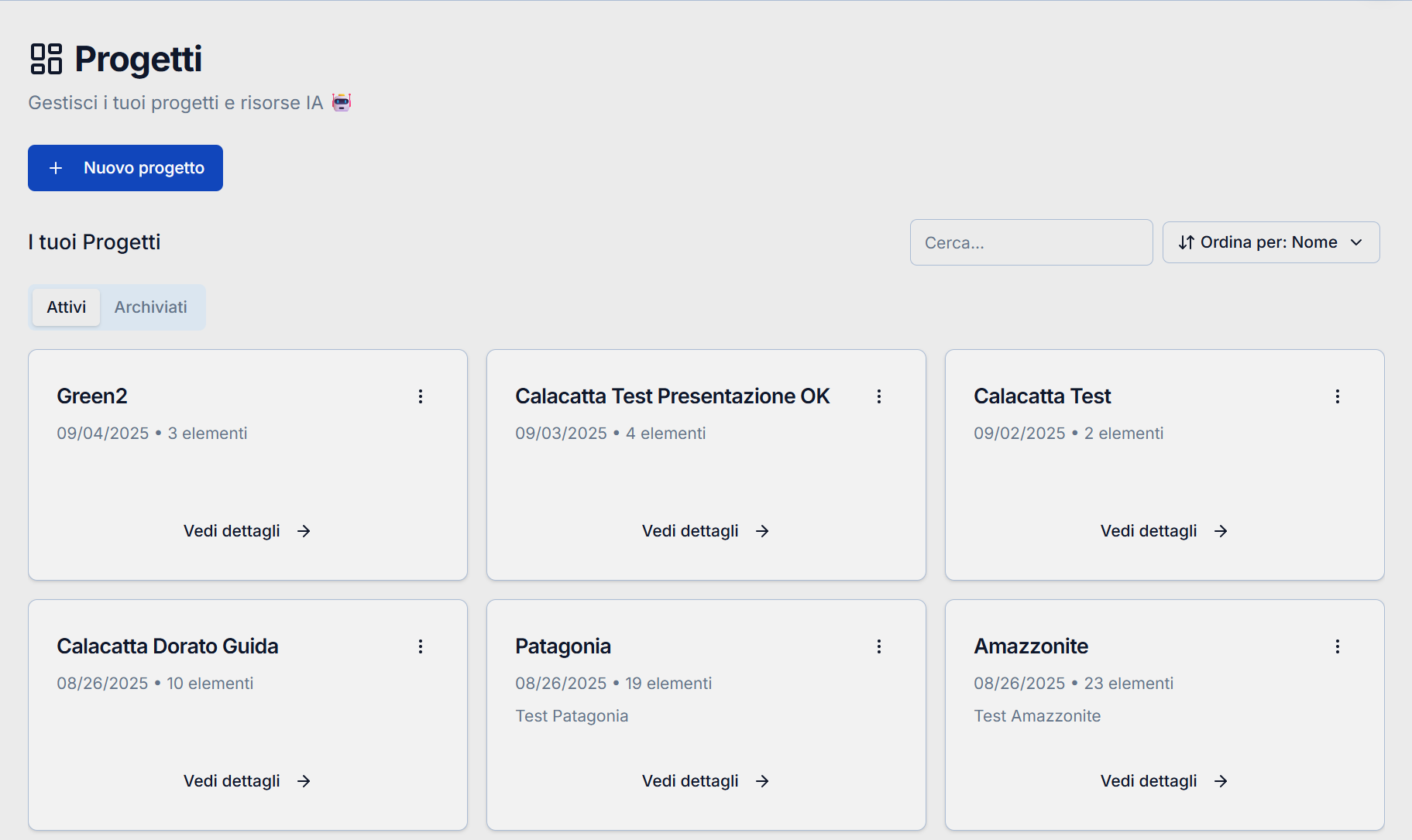Open the options menu for Green2 project

point(421,396)
